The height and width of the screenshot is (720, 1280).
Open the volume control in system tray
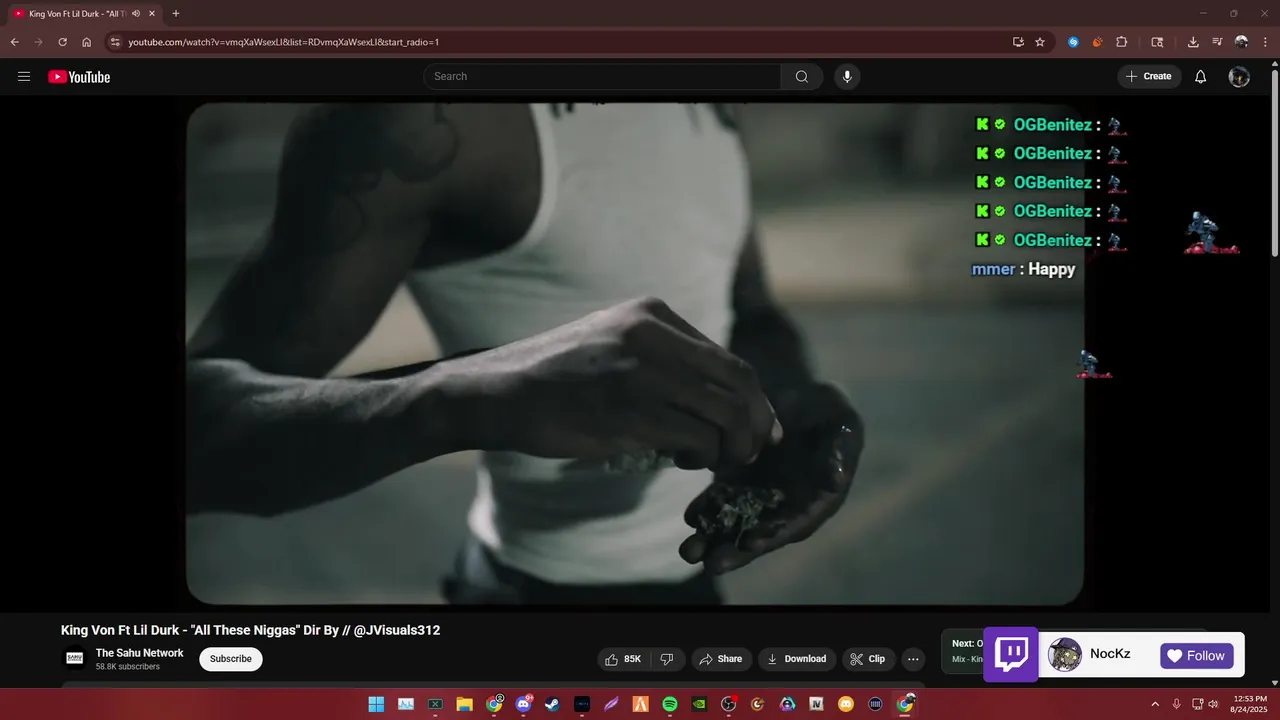1213,704
